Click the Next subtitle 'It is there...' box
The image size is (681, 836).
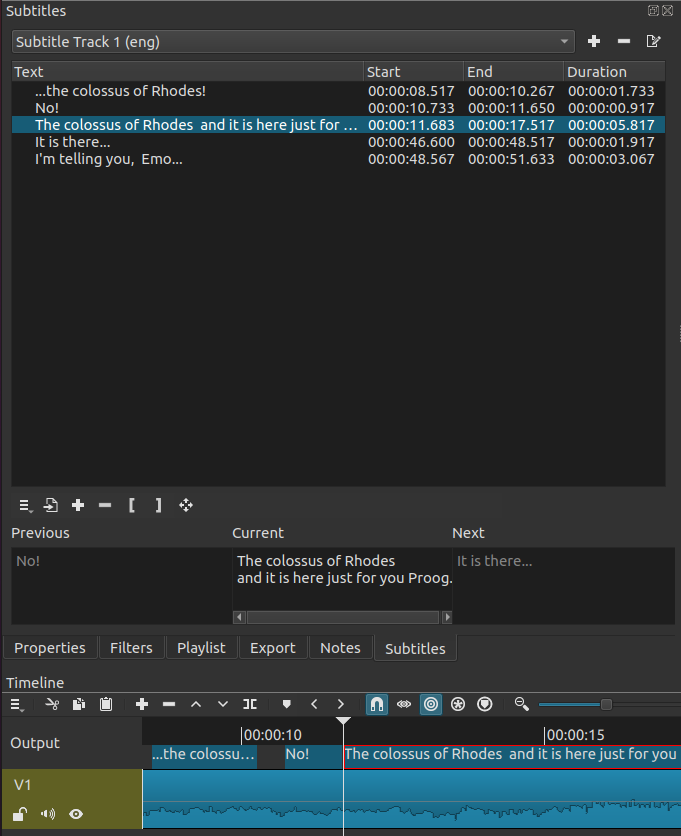click(563, 585)
